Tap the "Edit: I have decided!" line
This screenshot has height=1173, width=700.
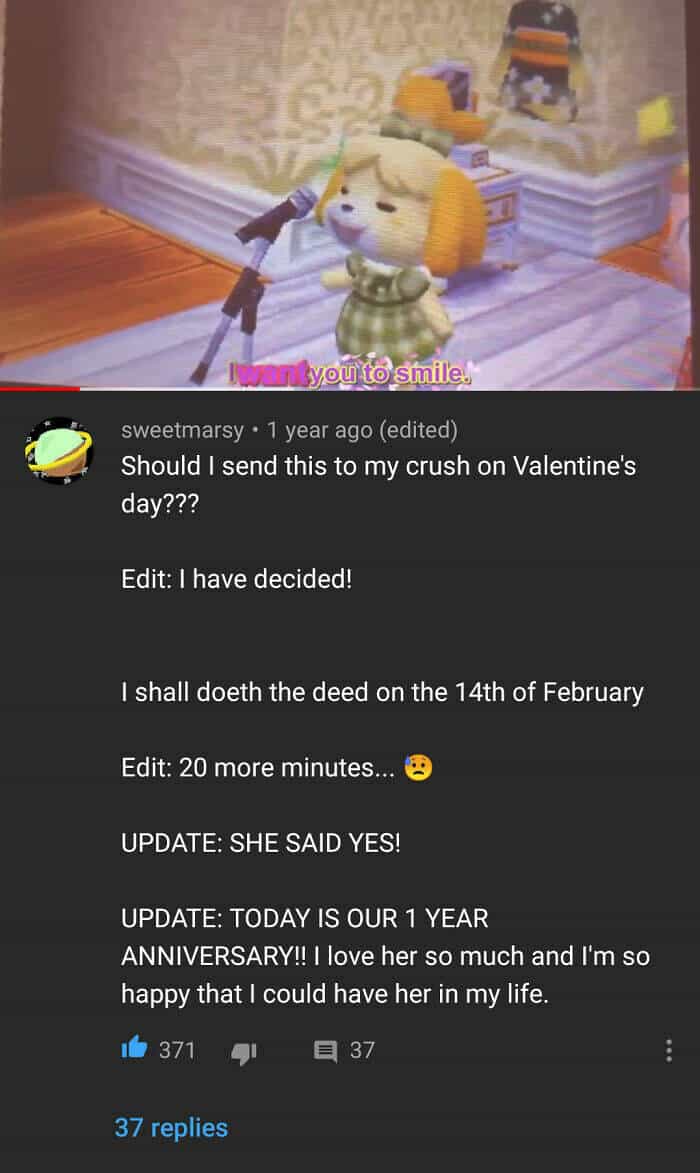point(236,579)
